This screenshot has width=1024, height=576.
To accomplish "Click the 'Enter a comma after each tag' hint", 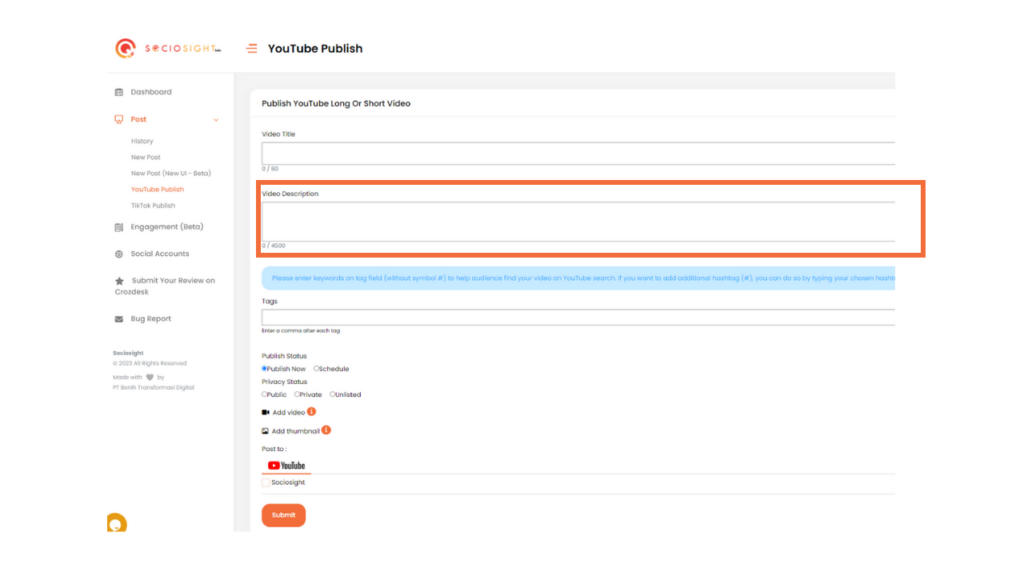I will coord(301,331).
